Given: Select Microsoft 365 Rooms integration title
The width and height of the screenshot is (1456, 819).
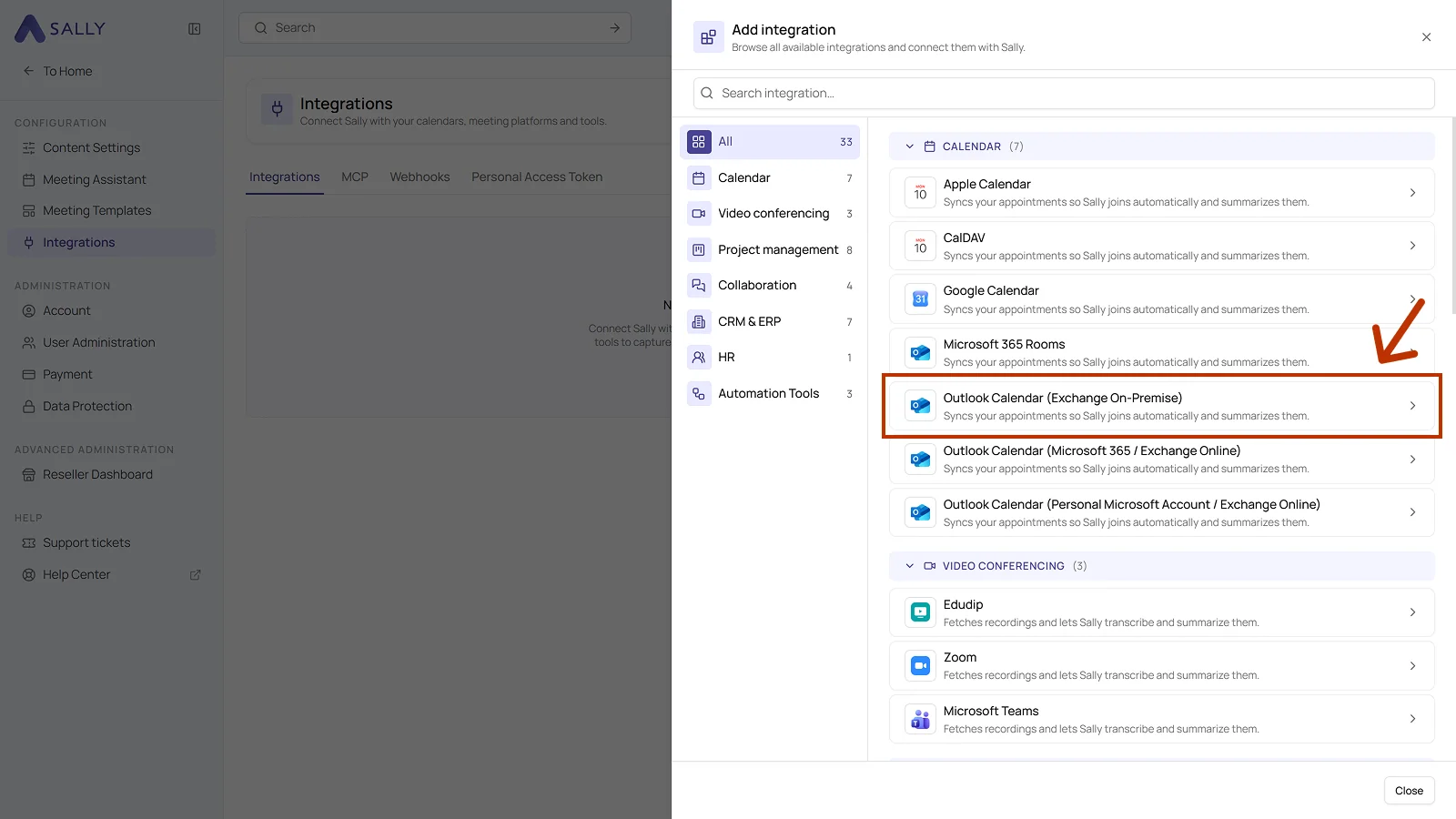Looking at the screenshot, I should click(1004, 344).
